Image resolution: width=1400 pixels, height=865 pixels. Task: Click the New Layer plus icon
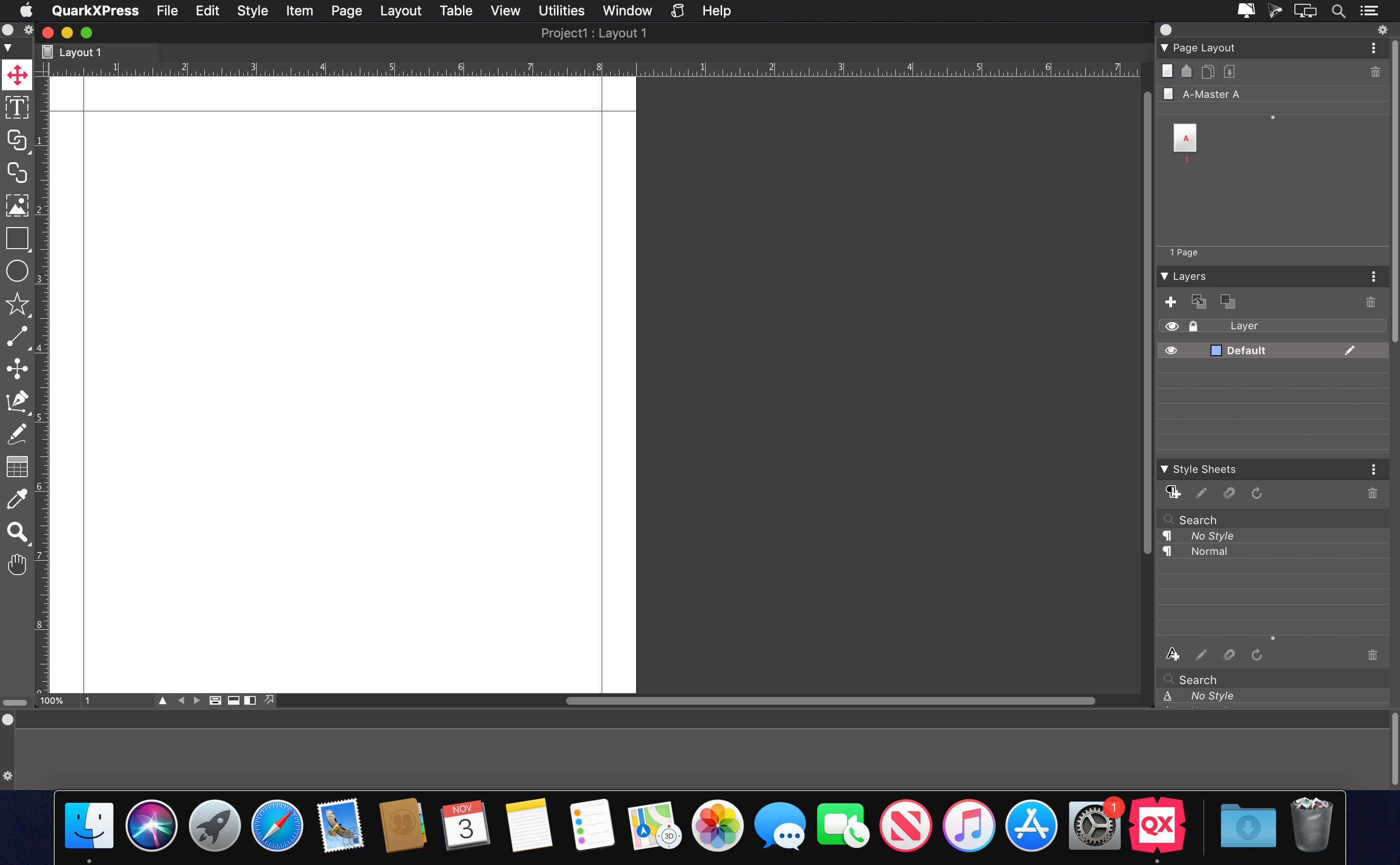tap(1170, 301)
